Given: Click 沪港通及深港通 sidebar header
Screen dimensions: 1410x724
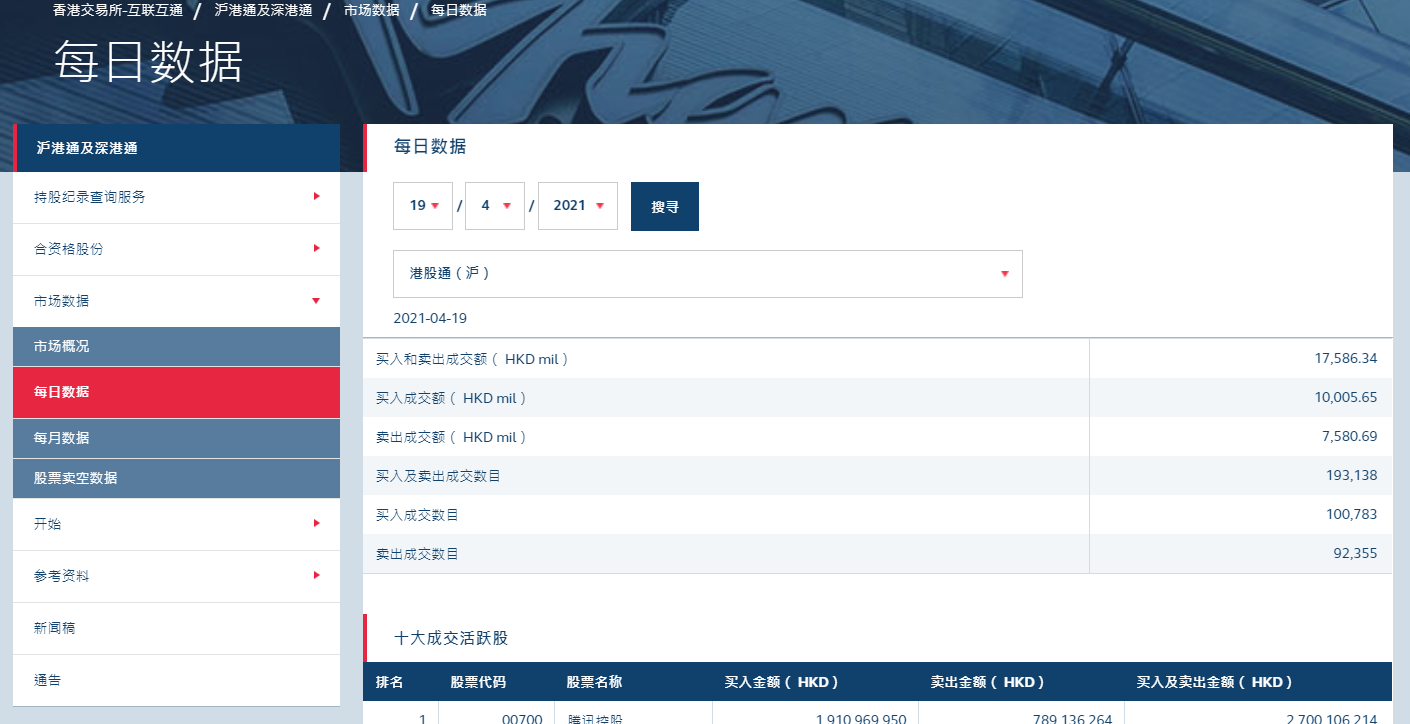Looking at the screenshot, I should (x=176, y=148).
